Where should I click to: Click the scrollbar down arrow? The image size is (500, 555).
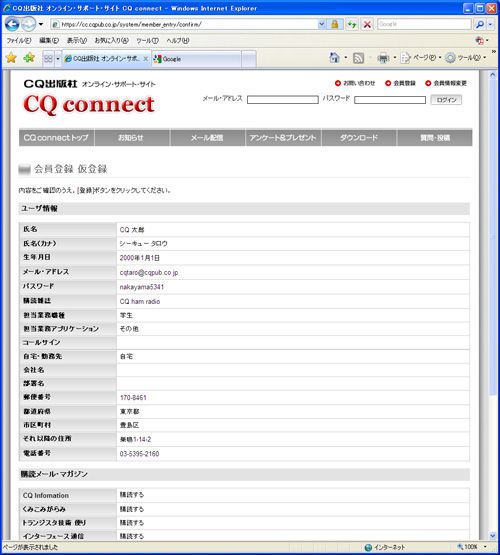click(493, 536)
